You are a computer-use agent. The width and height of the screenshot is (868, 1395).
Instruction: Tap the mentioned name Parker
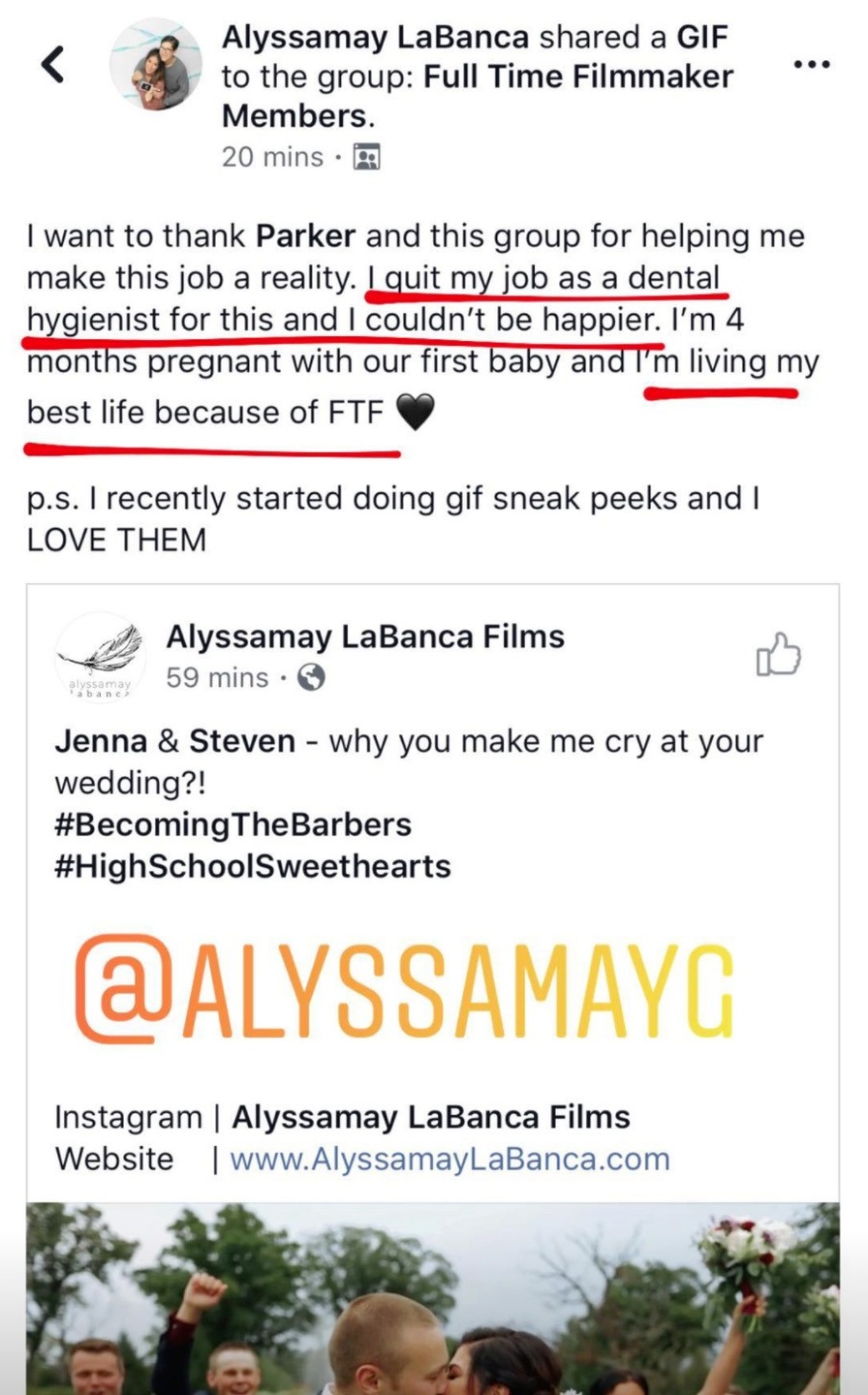pos(305,236)
